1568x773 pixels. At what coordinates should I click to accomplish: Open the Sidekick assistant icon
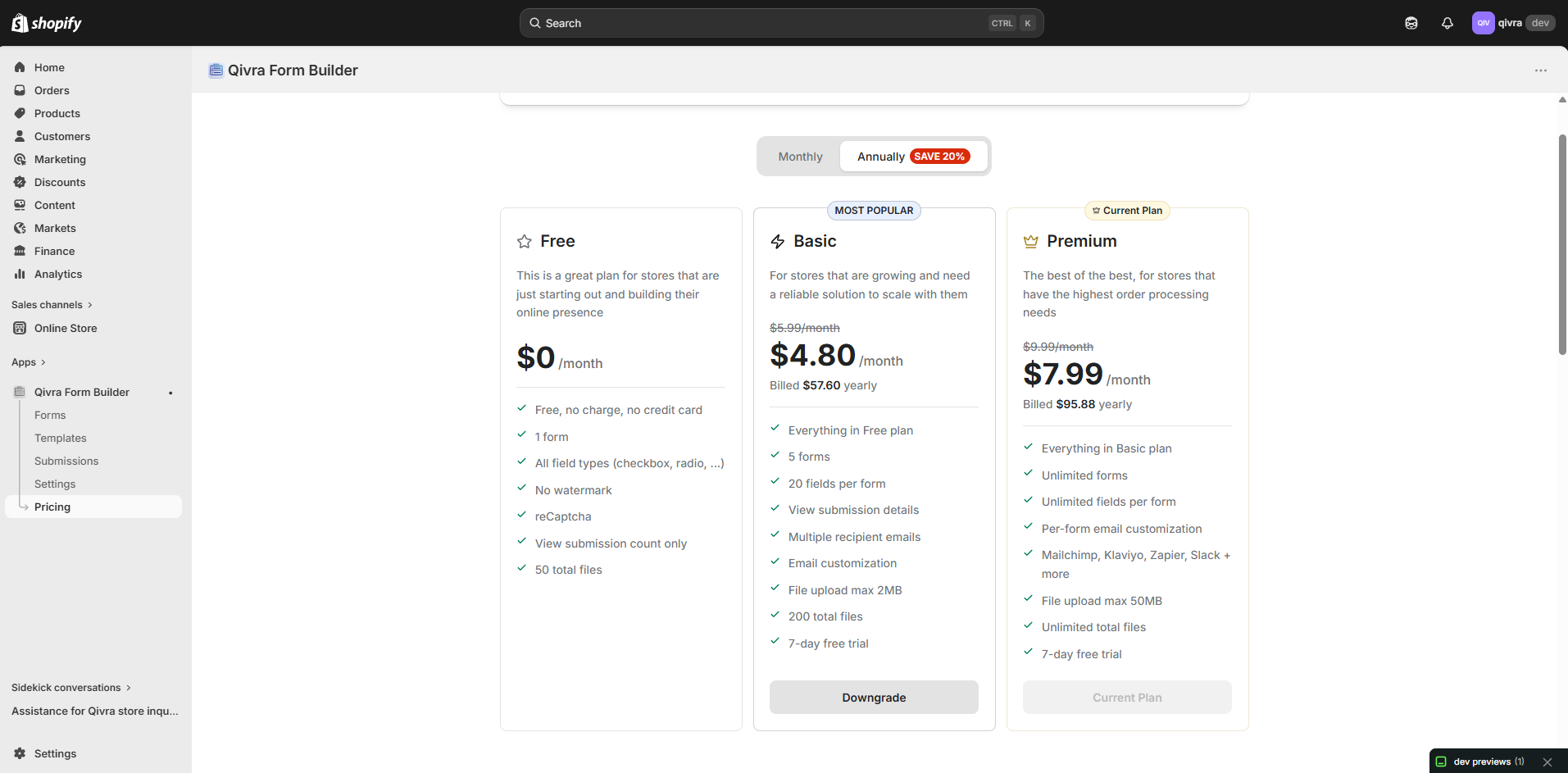[x=1411, y=23]
